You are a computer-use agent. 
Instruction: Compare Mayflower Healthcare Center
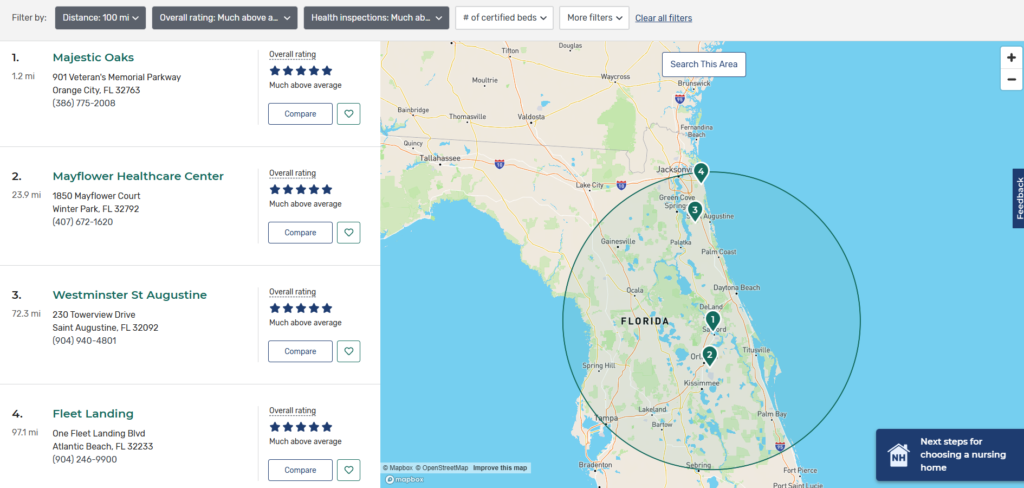click(x=300, y=233)
